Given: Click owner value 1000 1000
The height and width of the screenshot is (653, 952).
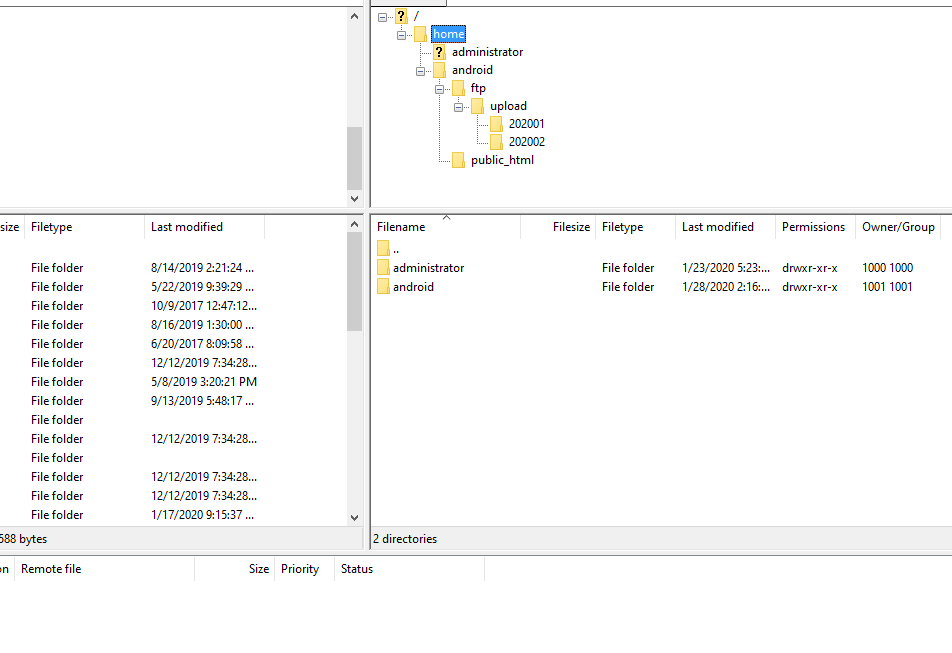Looking at the screenshot, I should [x=887, y=268].
